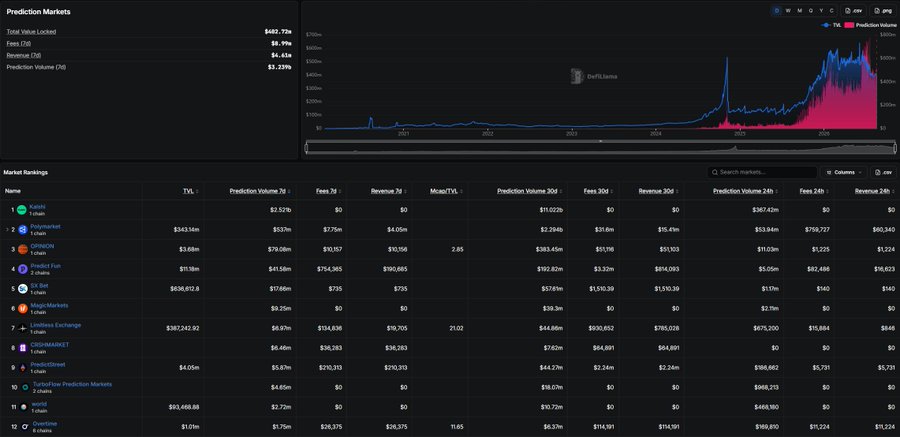This screenshot has width=900, height=437.
Task: Sort by Mcap/TVL column
Action: (446, 191)
